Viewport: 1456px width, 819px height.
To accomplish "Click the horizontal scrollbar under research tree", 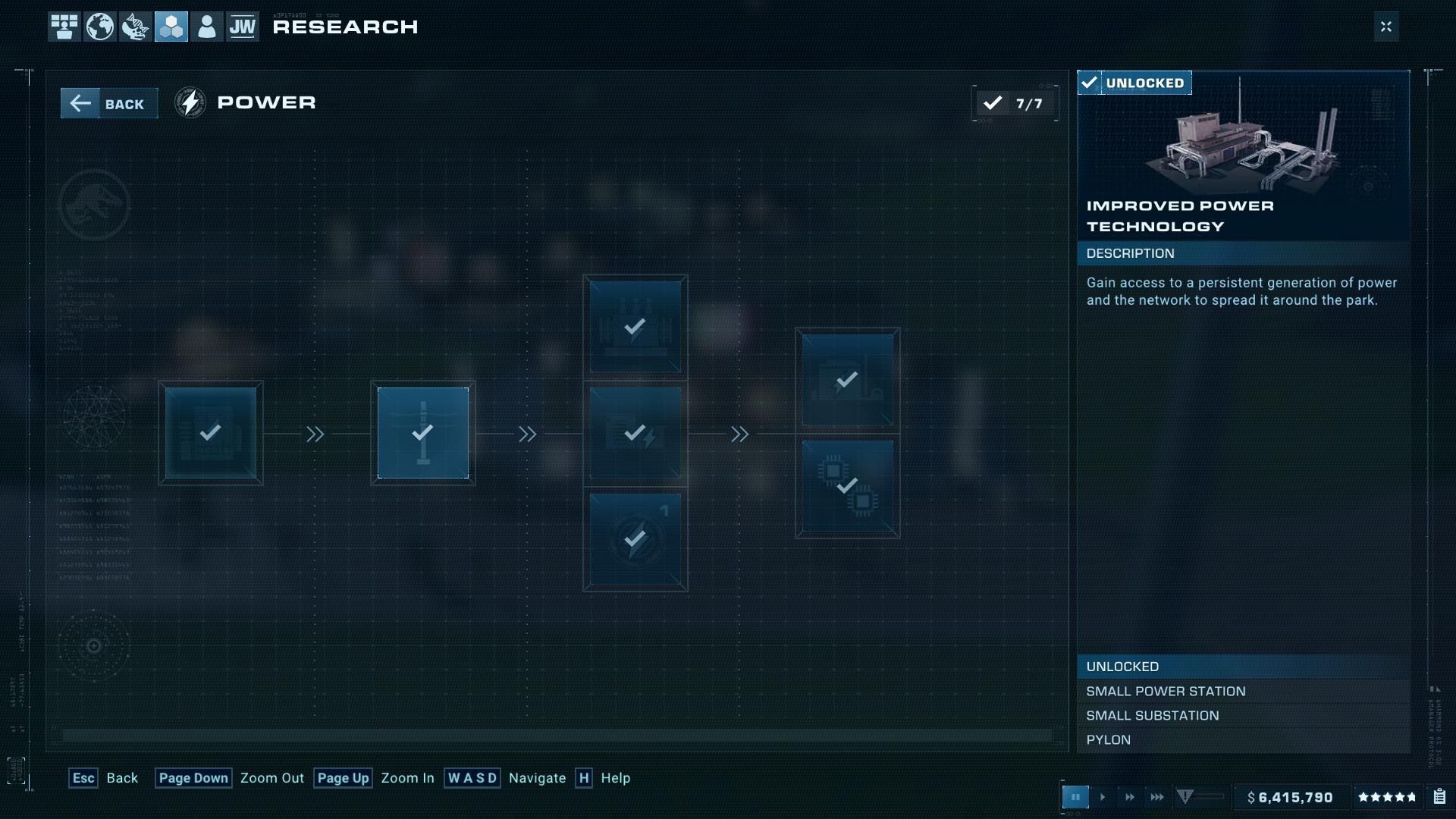I will (x=557, y=735).
